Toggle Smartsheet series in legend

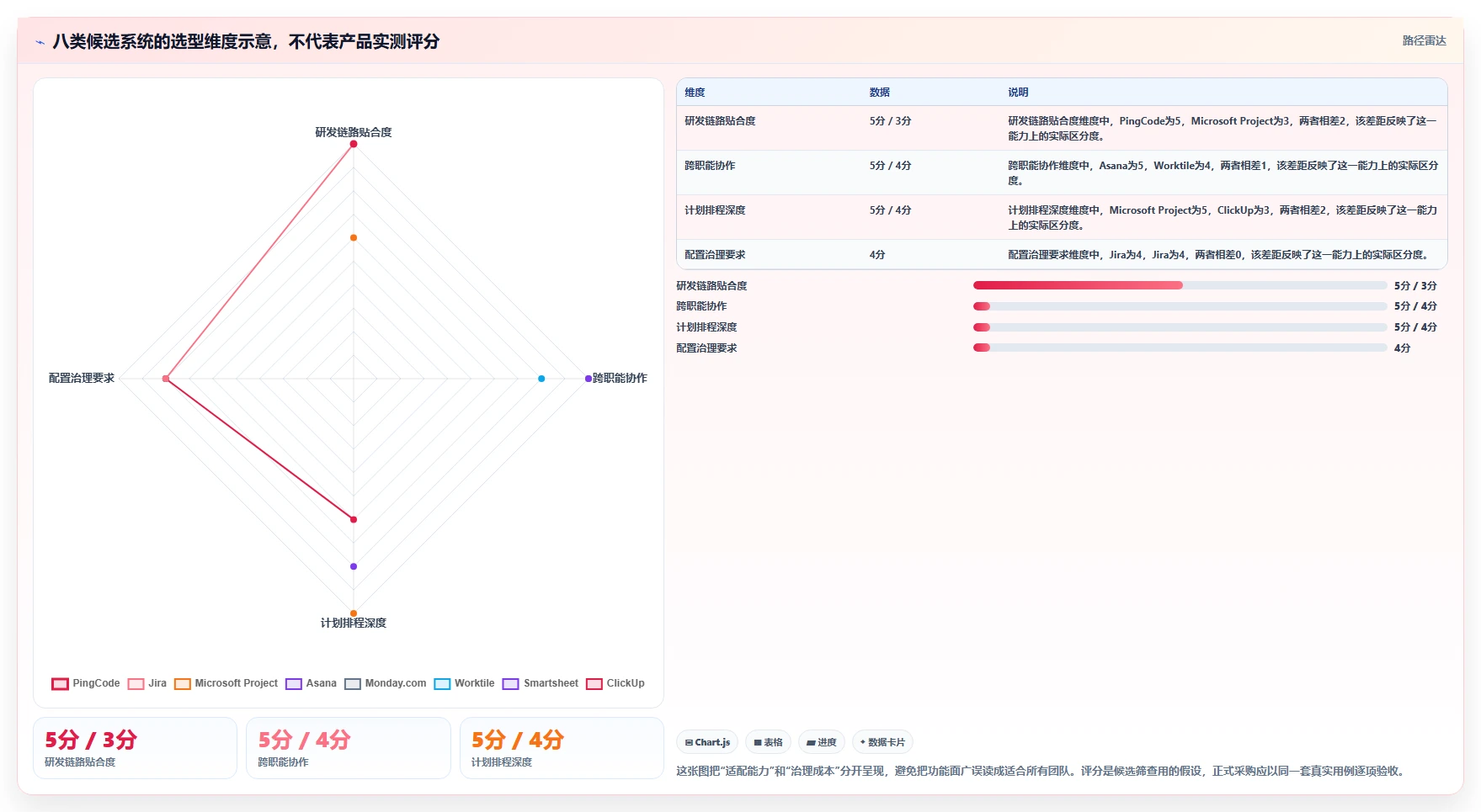click(x=541, y=683)
